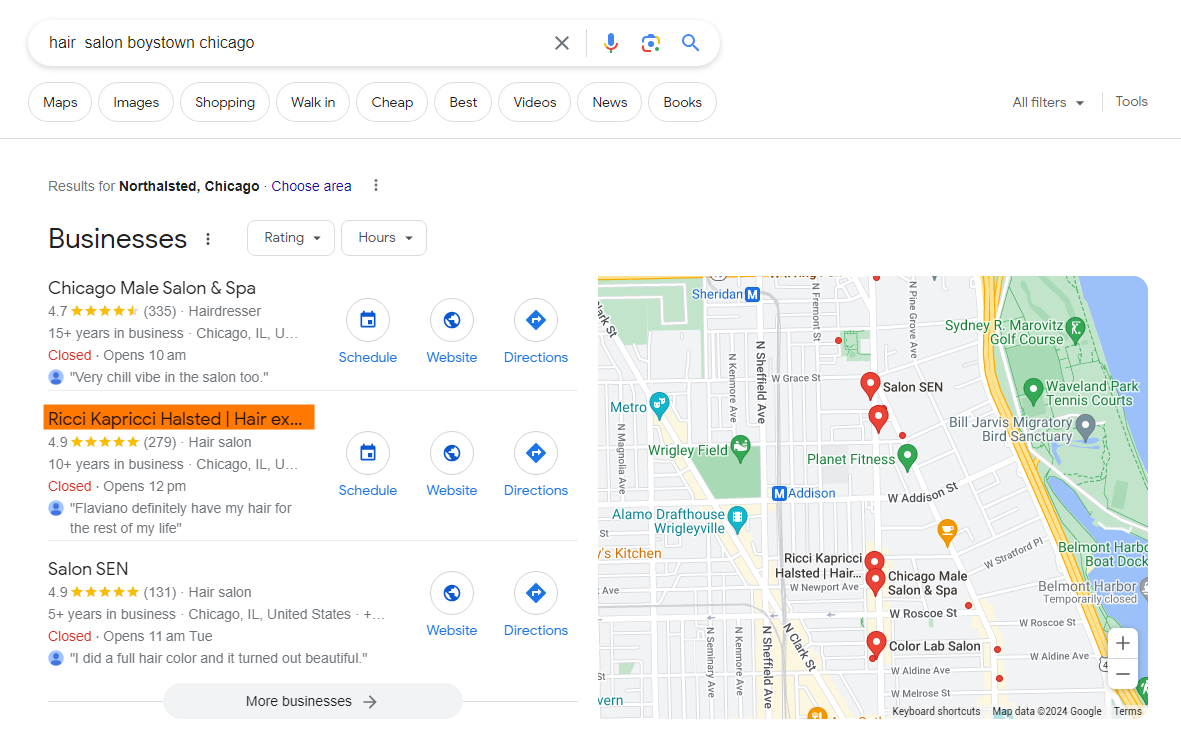The image size is (1181, 739).
Task: Click the blue magnifier search icon
Action: [x=690, y=43]
